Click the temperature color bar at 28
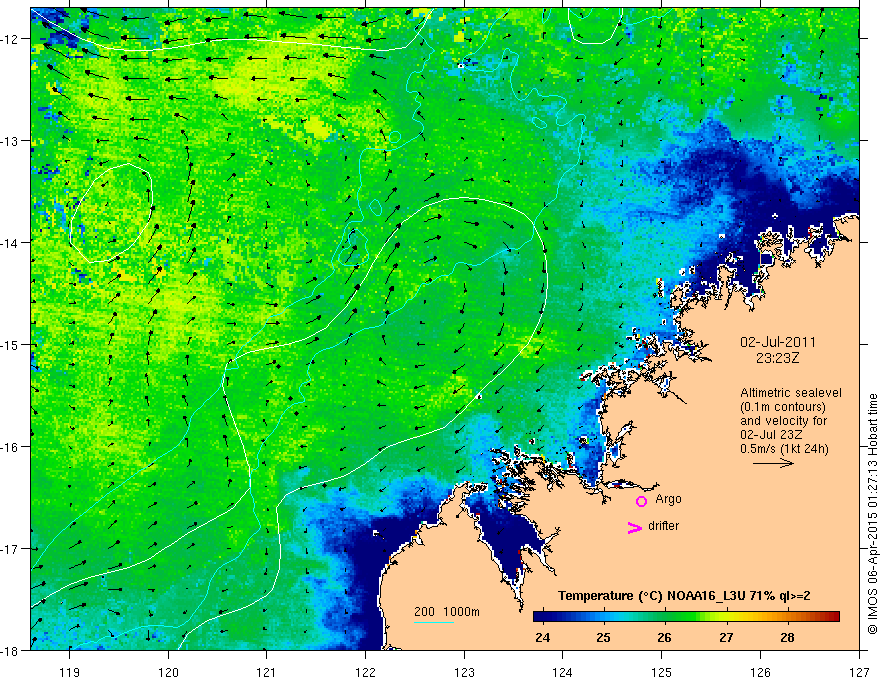This screenshot has width=880, height=680. pyautogui.click(x=787, y=616)
